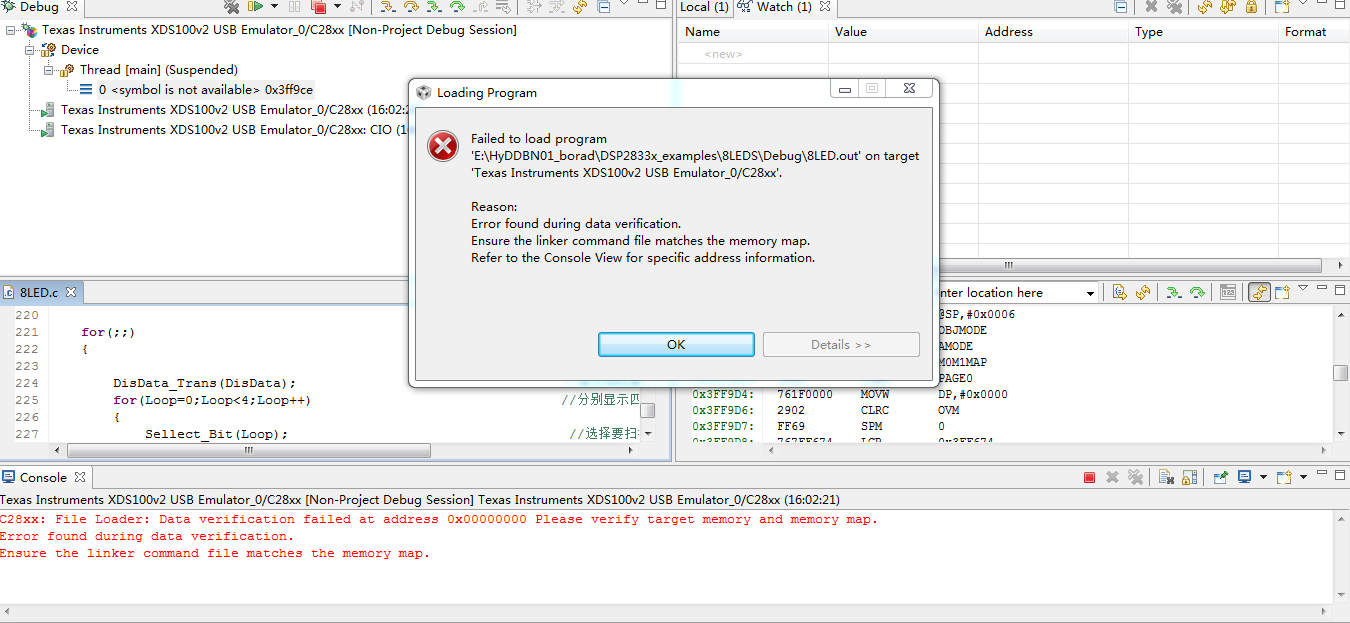Click the greyed-out Details >> button
Screen dimensions: 1350x623
(841, 344)
